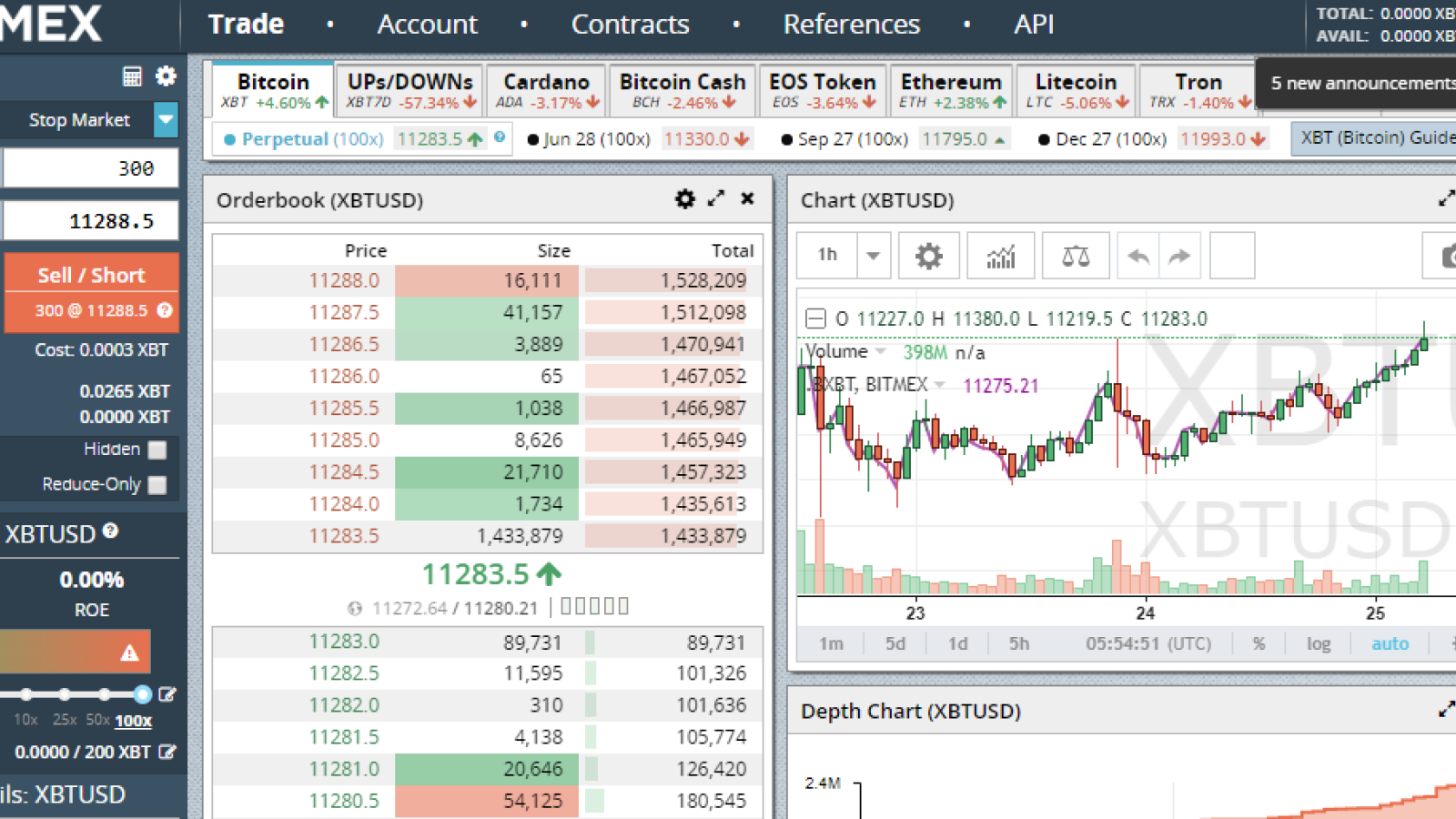Click the Sell / Short button
This screenshot has width=1456, height=819.
pyautogui.click(x=91, y=292)
